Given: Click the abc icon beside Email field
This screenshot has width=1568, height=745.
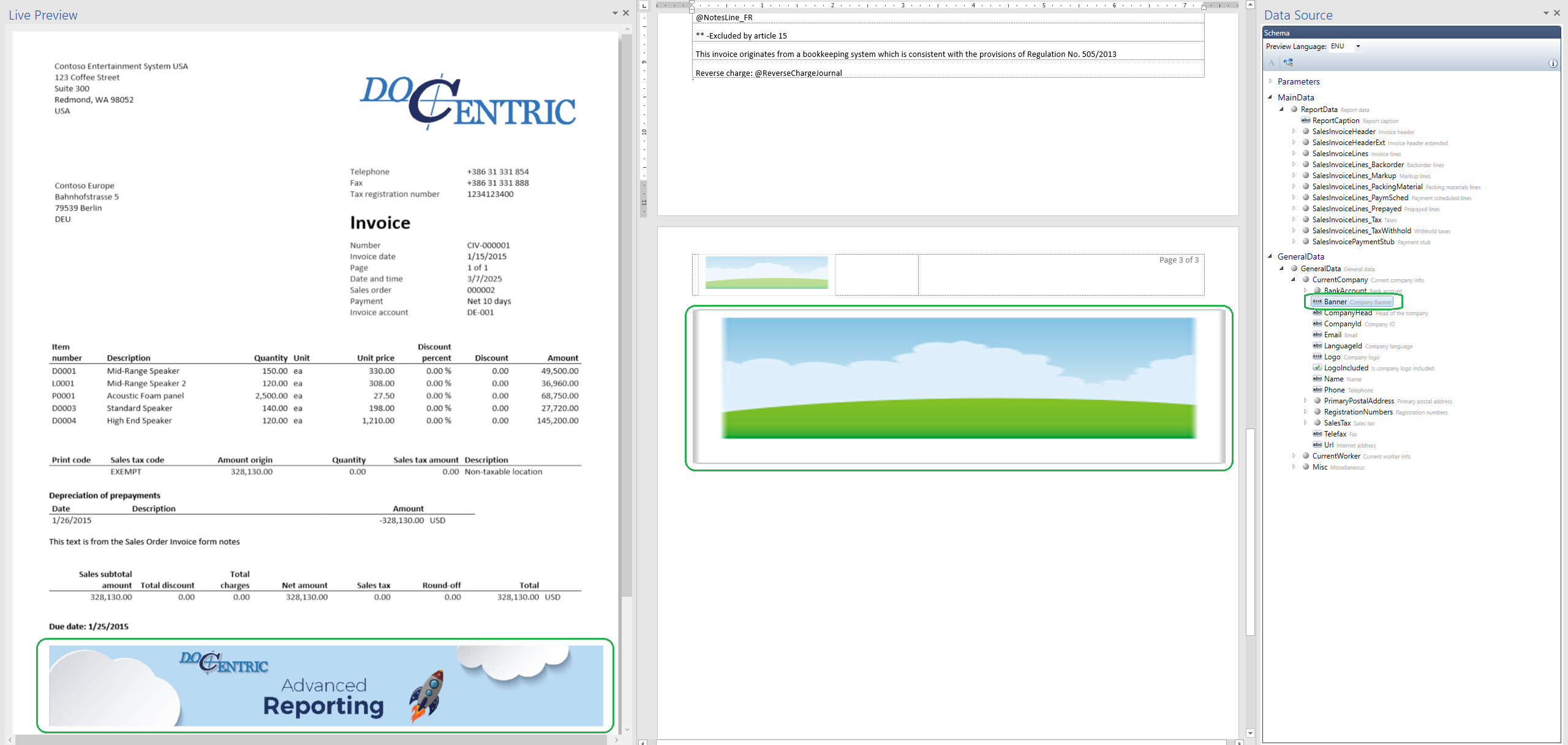Looking at the screenshot, I should 1317,335.
